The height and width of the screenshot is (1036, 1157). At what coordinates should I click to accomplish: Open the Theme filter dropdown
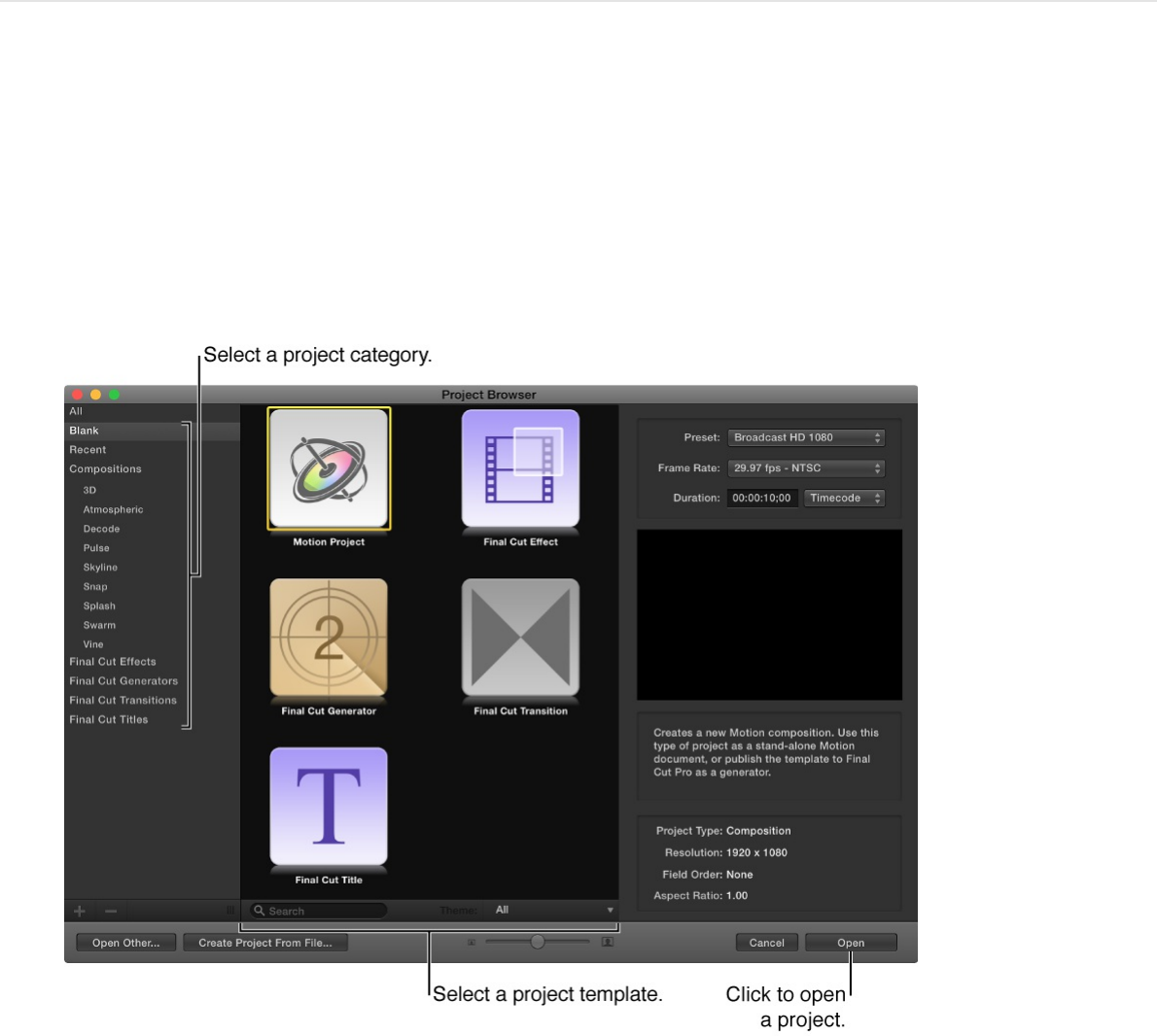tap(553, 910)
